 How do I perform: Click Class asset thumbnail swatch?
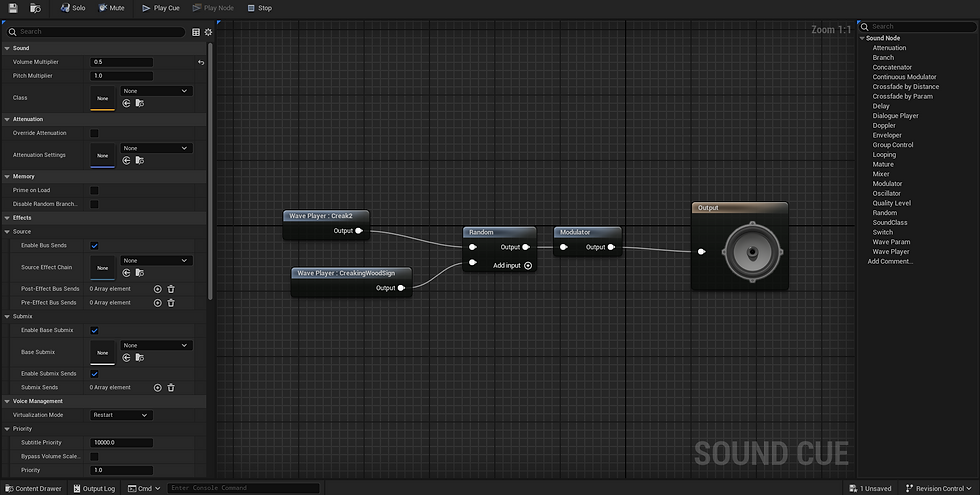(x=102, y=98)
